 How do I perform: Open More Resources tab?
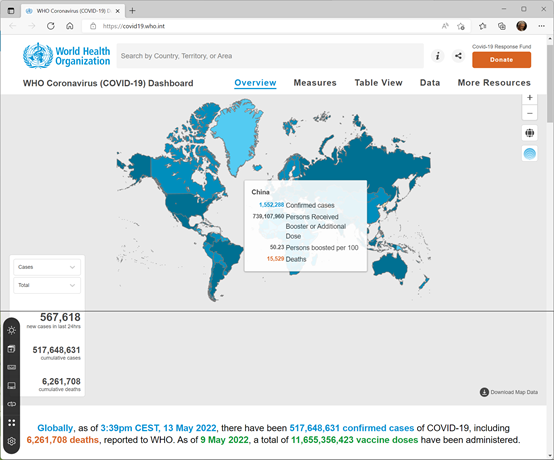pyautogui.click(x=494, y=83)
